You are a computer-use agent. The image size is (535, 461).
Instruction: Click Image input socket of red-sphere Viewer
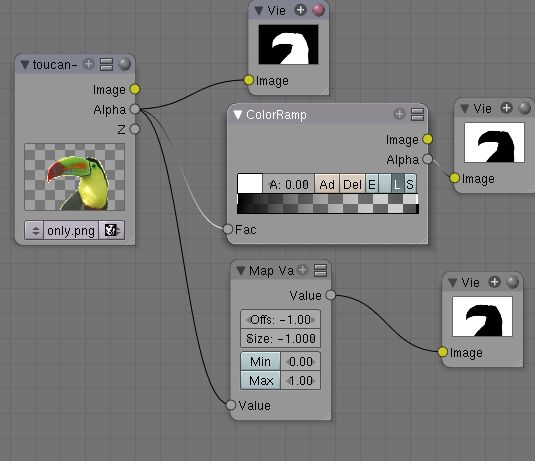coord(249,80)
